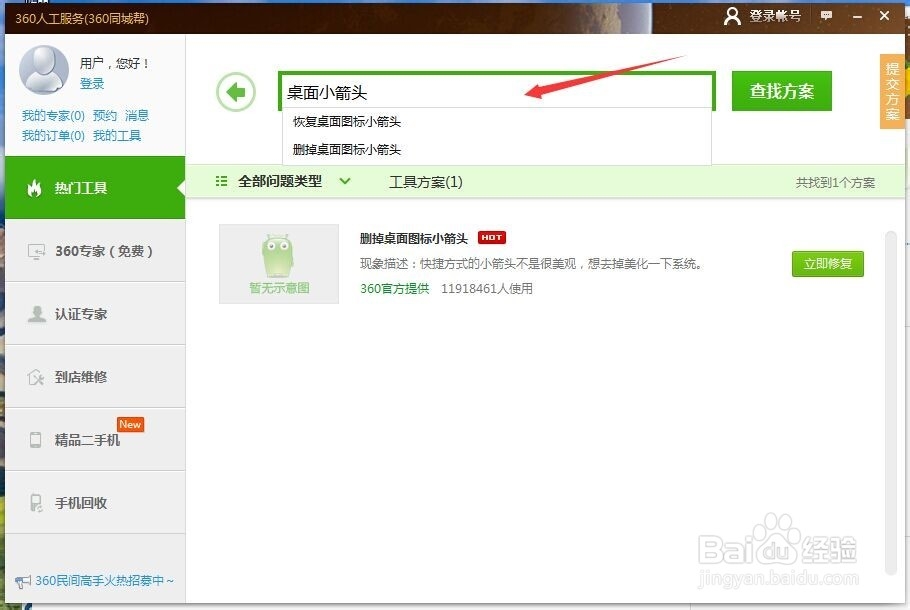Click the orange New badge
The height and width of the screenshot is (610, 910).
click(x=131, y=424)
